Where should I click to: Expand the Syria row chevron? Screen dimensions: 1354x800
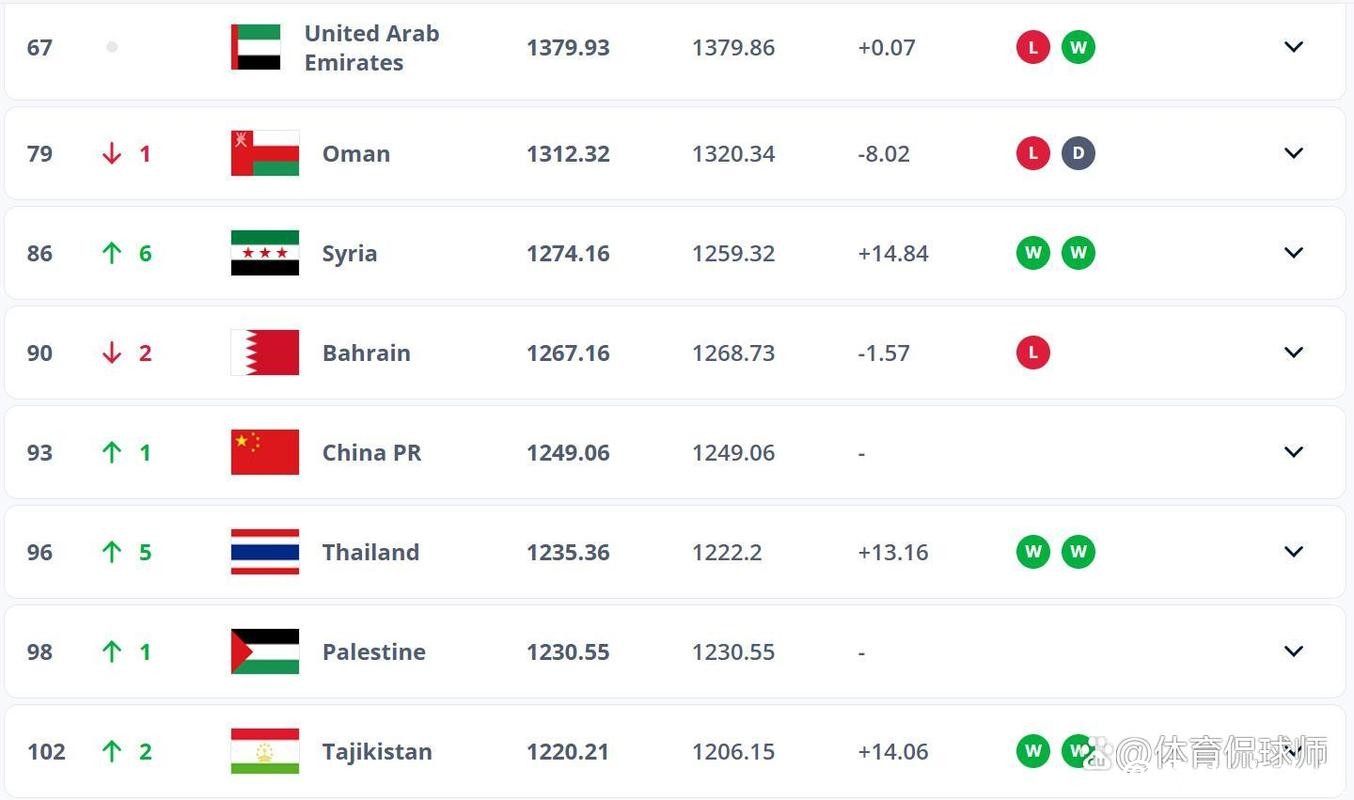1294,253
